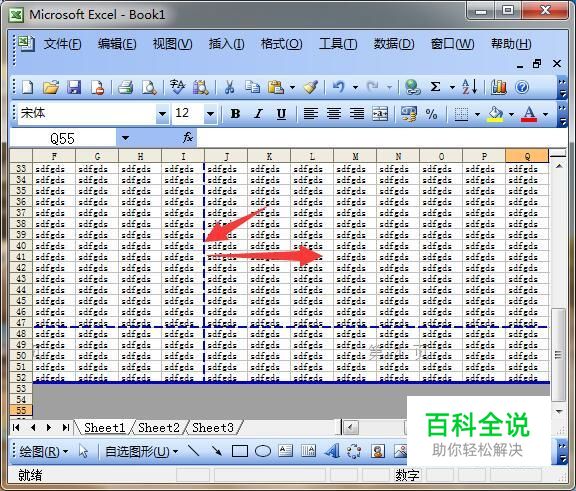
Task: Align text left
Action: coord(311,114)
